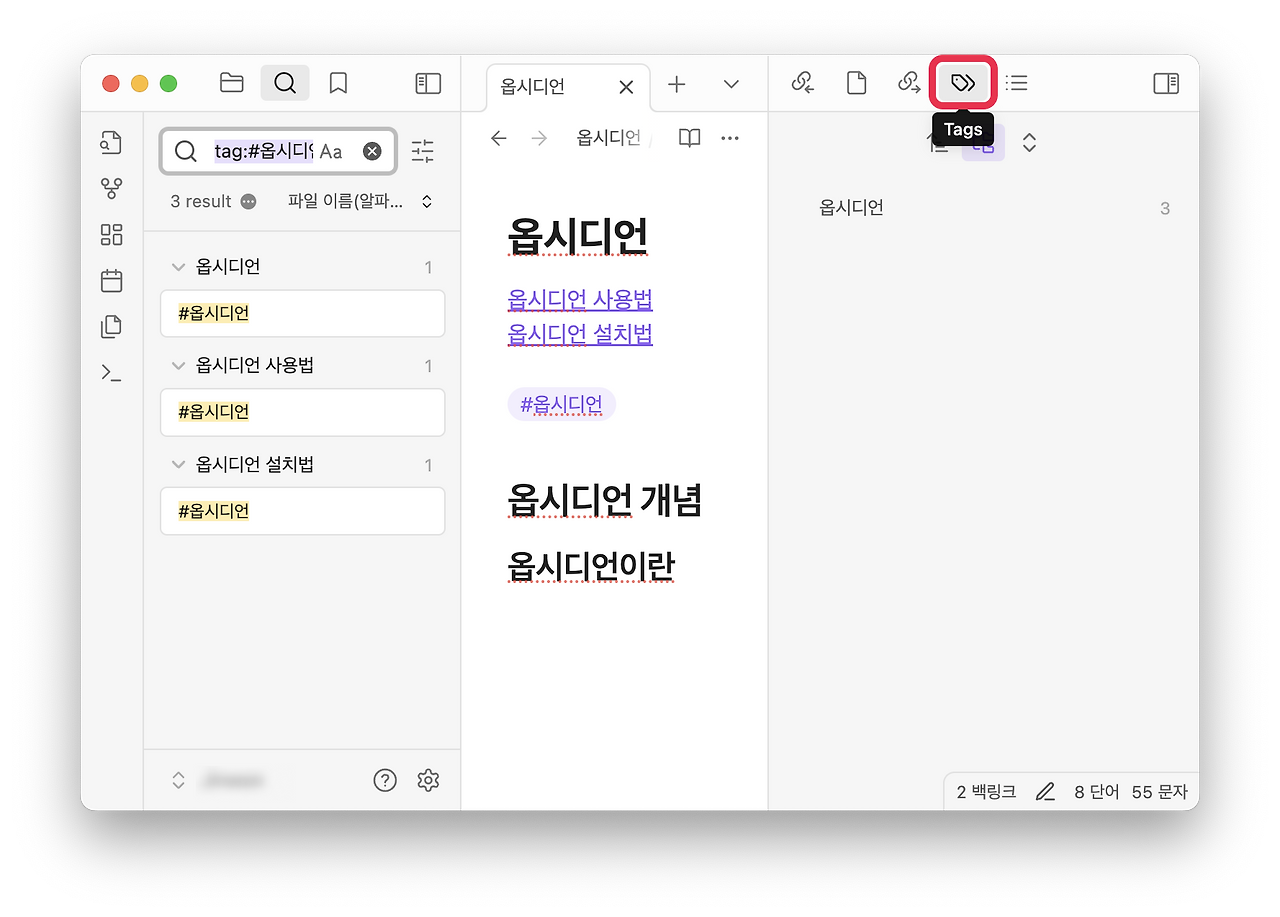
Task: Select the 옵시디언 note tab
Action: (x=568, y=87)
